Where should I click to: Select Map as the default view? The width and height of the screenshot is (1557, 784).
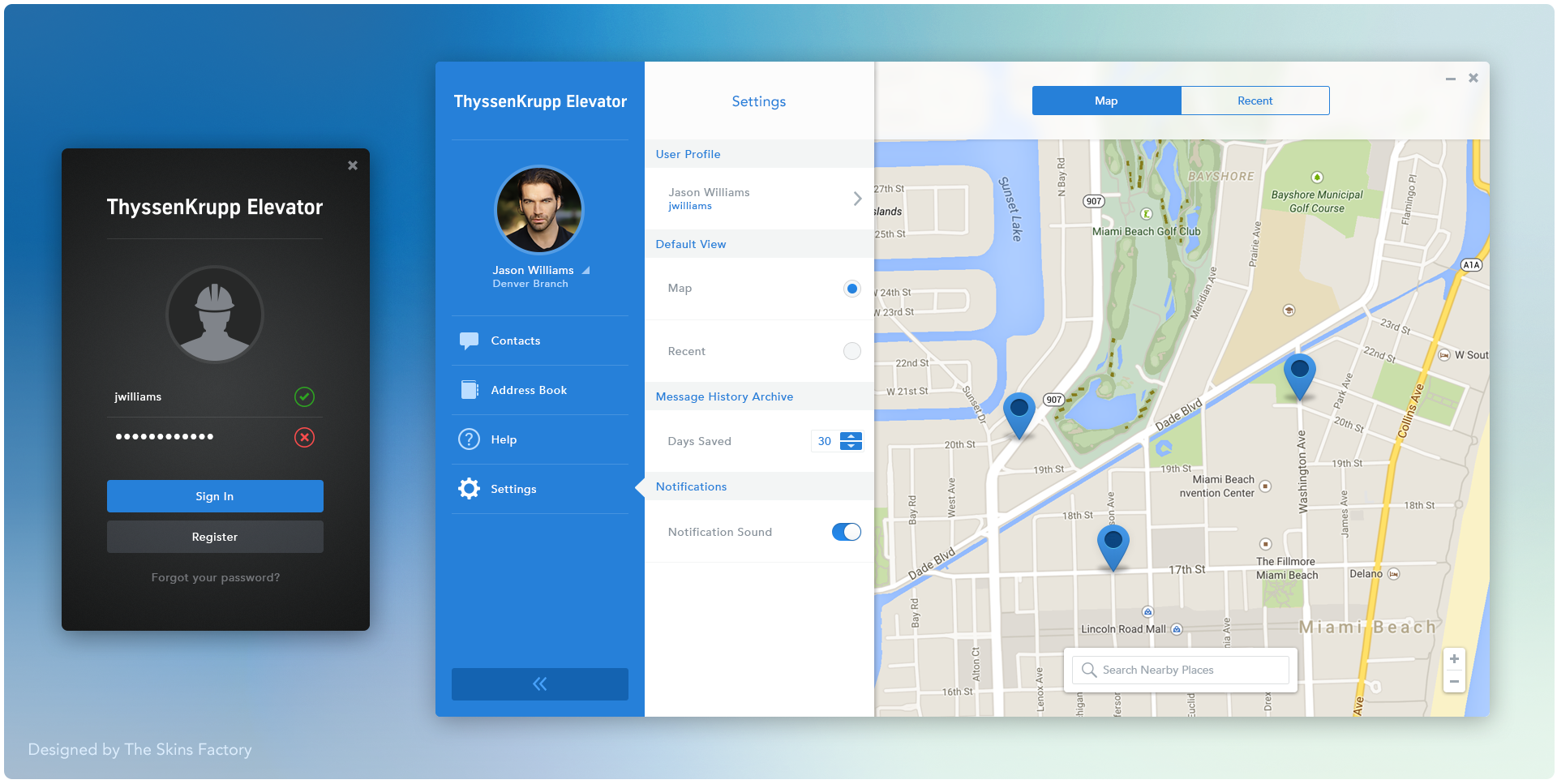click(x=851, y=288)
